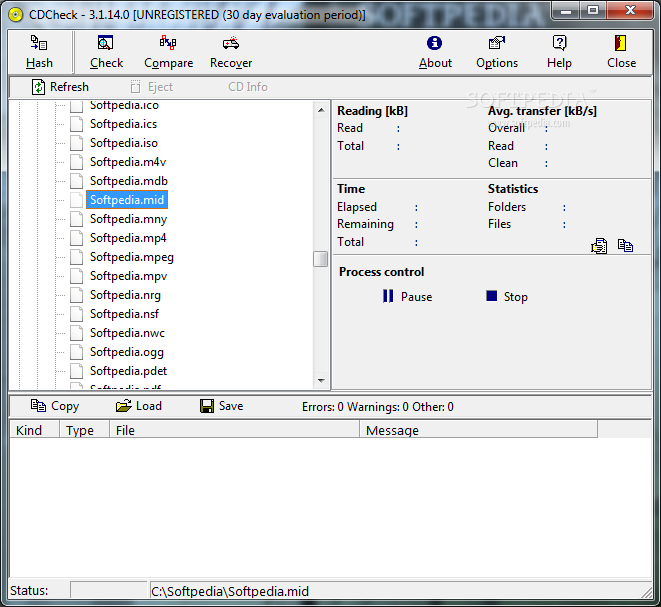This screenshot has height=607, width=661.
Task: Launch the Recover tool
Action: (231, 53)
